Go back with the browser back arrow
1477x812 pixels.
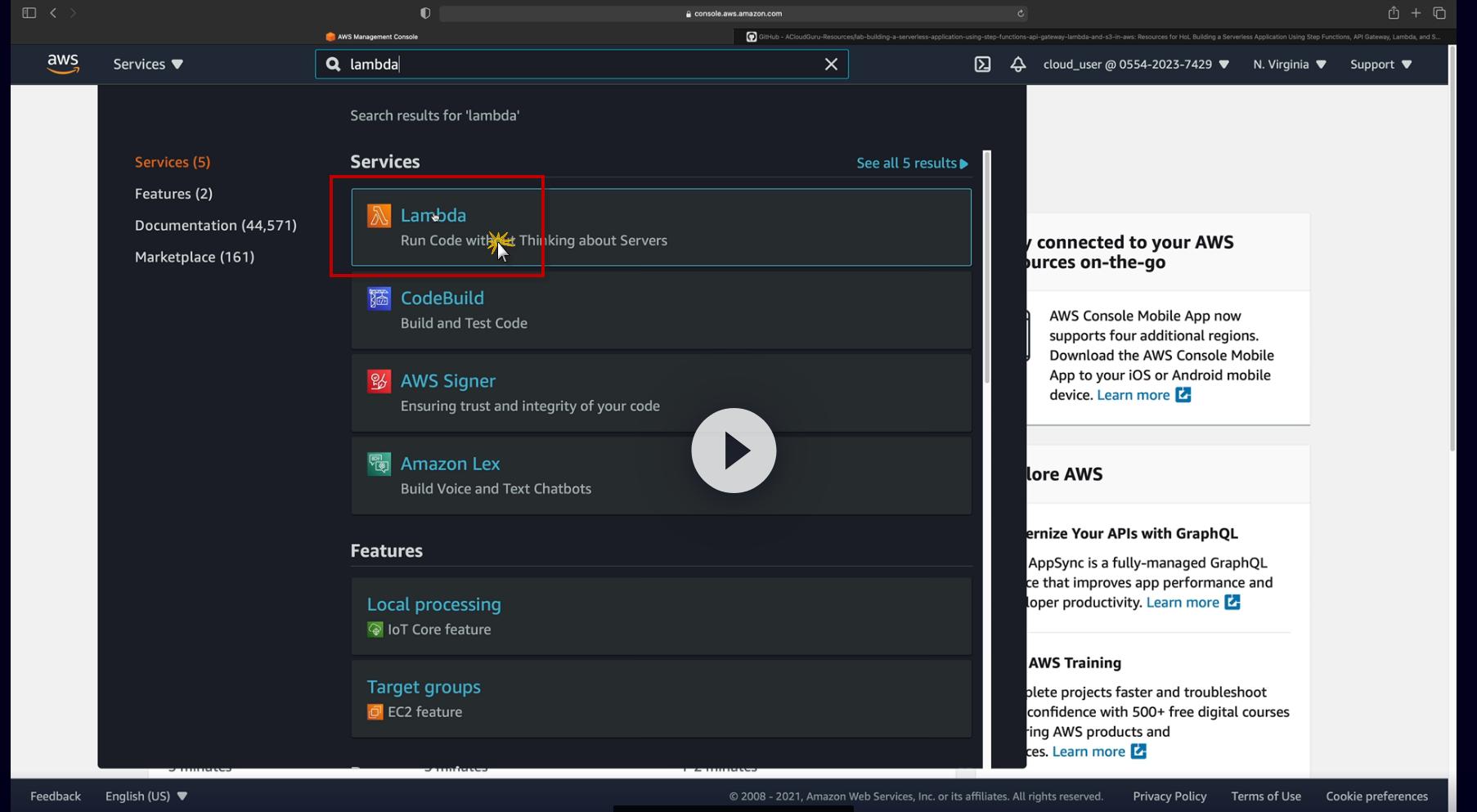pos(53,13)
